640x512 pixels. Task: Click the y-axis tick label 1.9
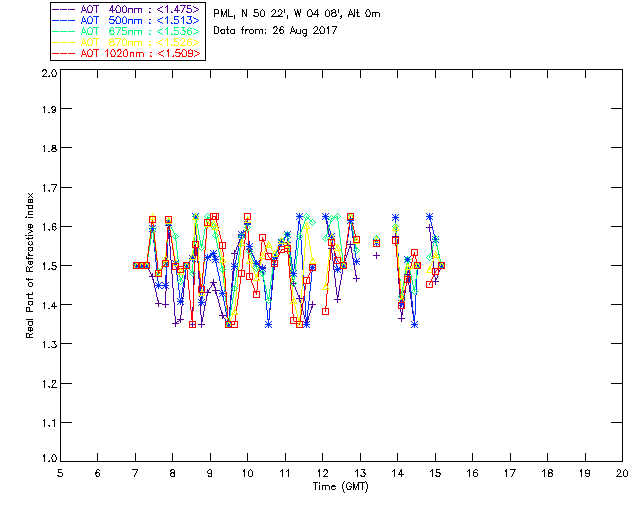[49, 109]
